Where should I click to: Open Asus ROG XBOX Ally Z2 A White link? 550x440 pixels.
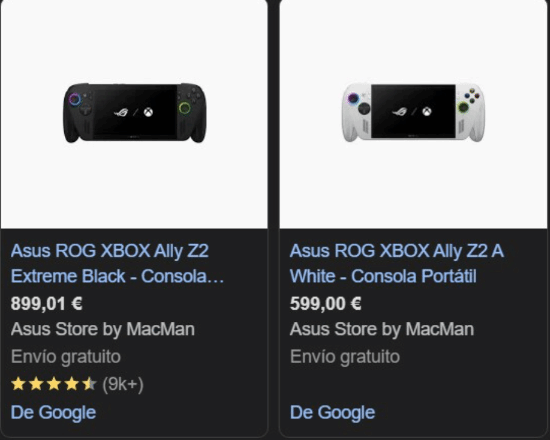pos(397,264)
